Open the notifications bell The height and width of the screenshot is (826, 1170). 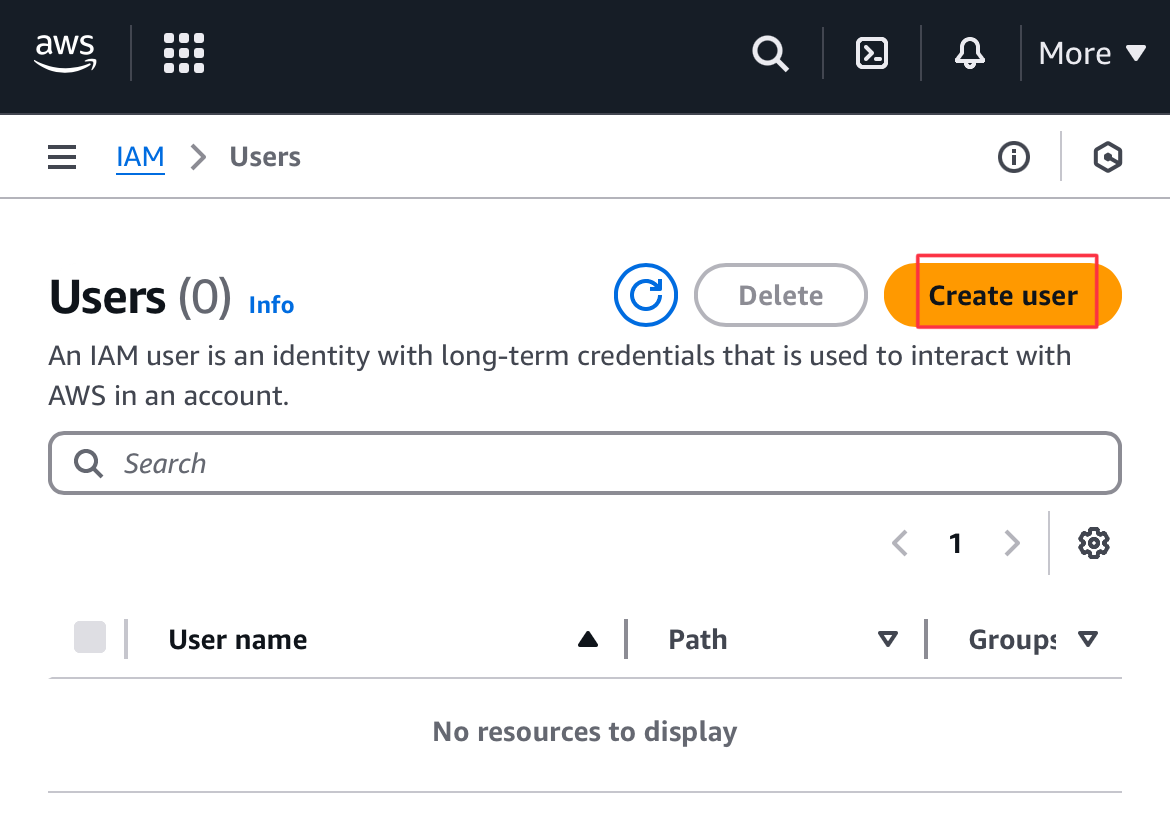969,53
